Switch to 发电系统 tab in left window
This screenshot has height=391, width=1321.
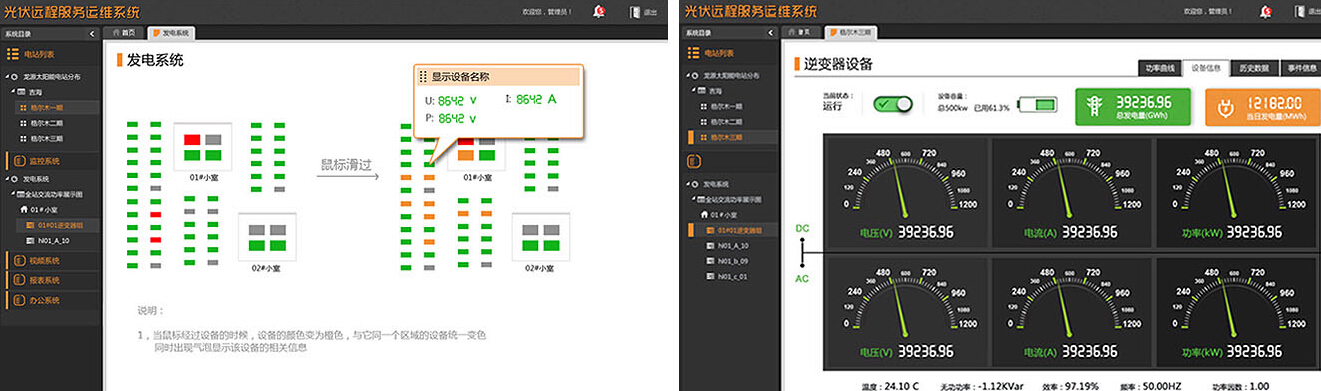tap(171, 33)
